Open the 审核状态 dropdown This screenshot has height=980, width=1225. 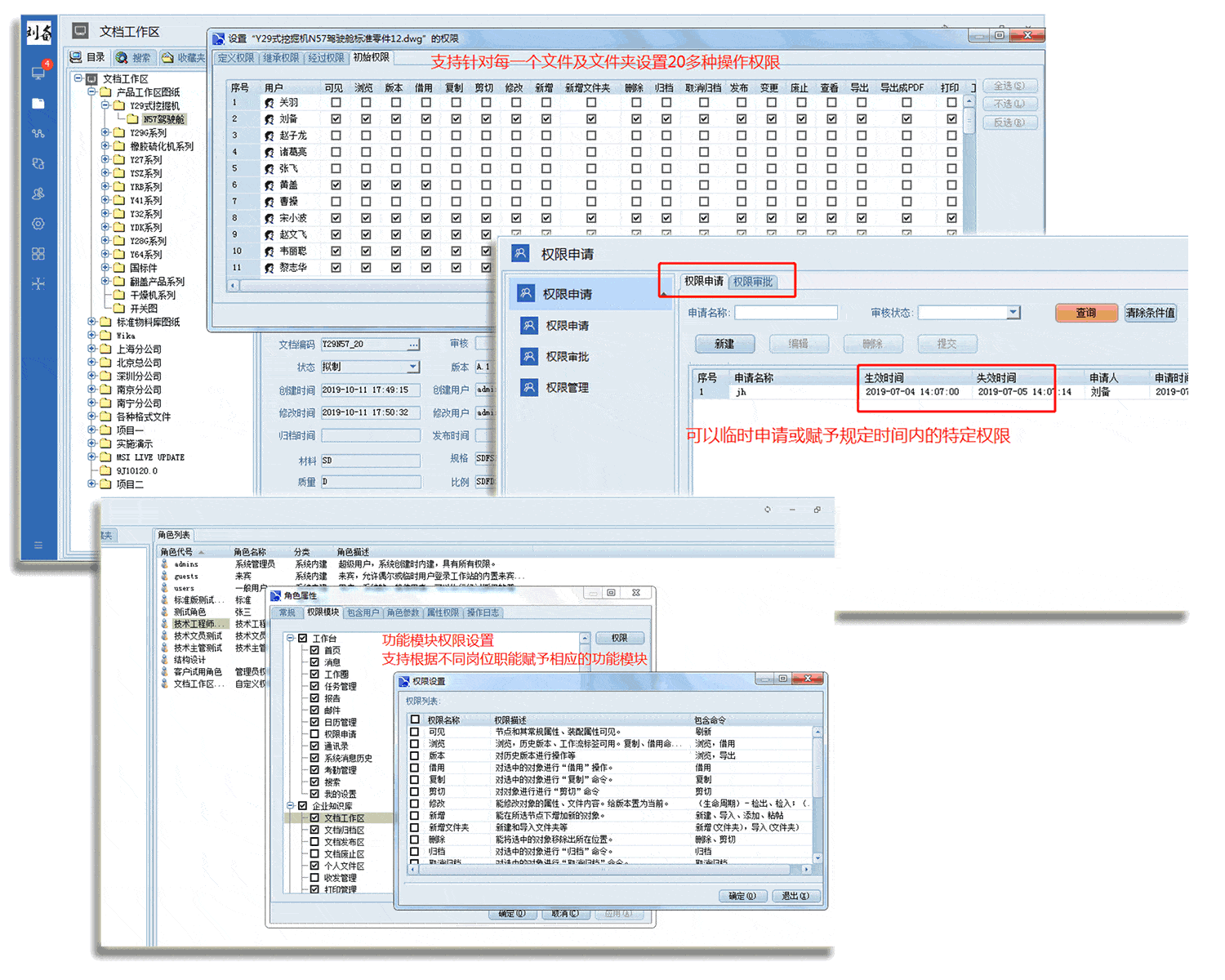click(x=1013, y=312)
